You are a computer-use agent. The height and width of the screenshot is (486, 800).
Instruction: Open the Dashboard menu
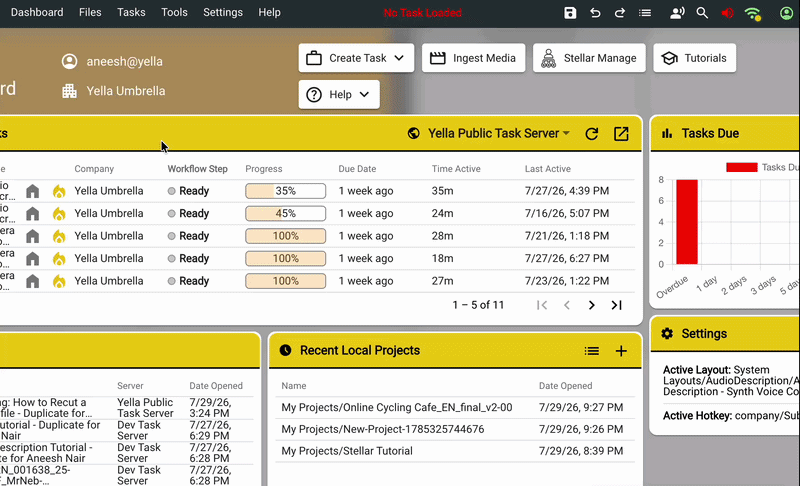37,12
